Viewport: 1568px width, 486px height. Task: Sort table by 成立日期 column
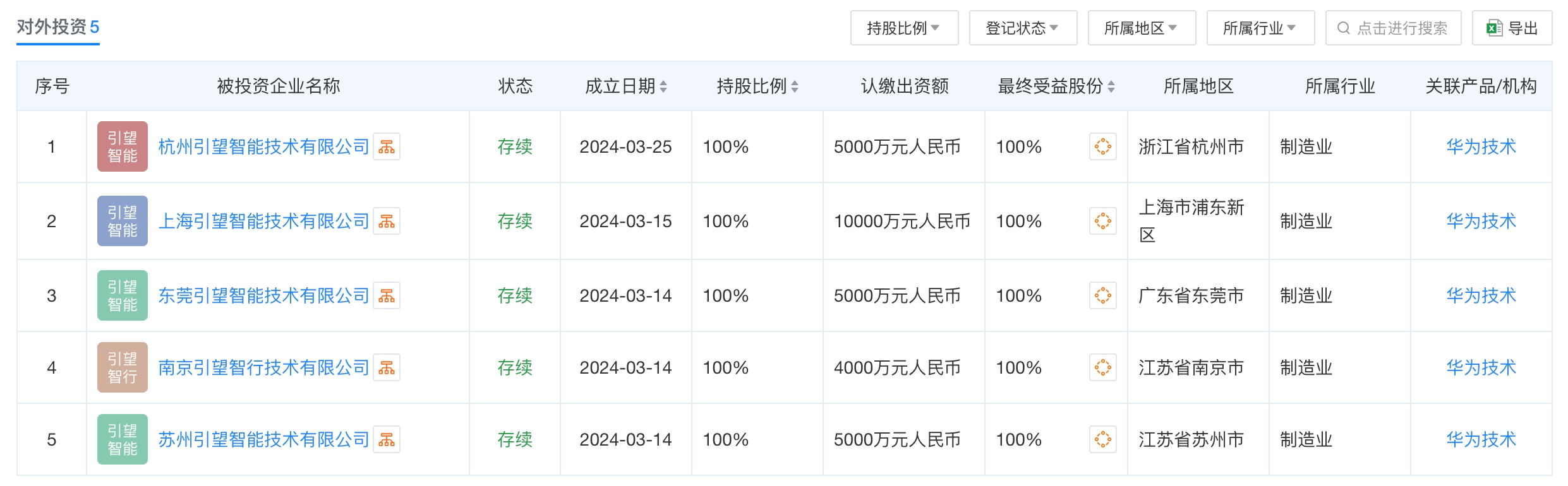click(x=625, y=86)
